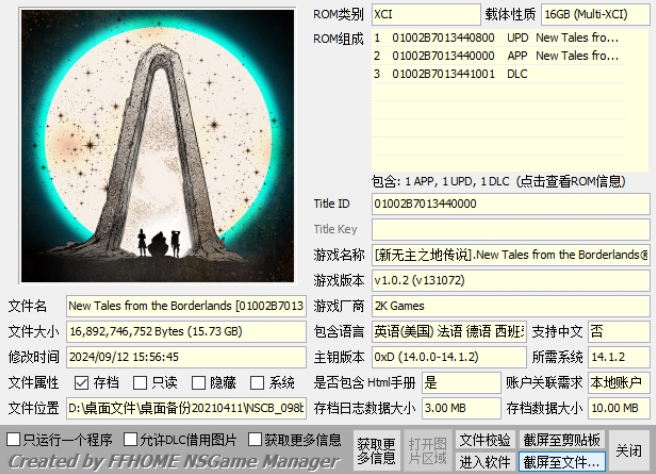656x474 pixels.
Task: Click the empty Title Key field
Action: (511, 229)
